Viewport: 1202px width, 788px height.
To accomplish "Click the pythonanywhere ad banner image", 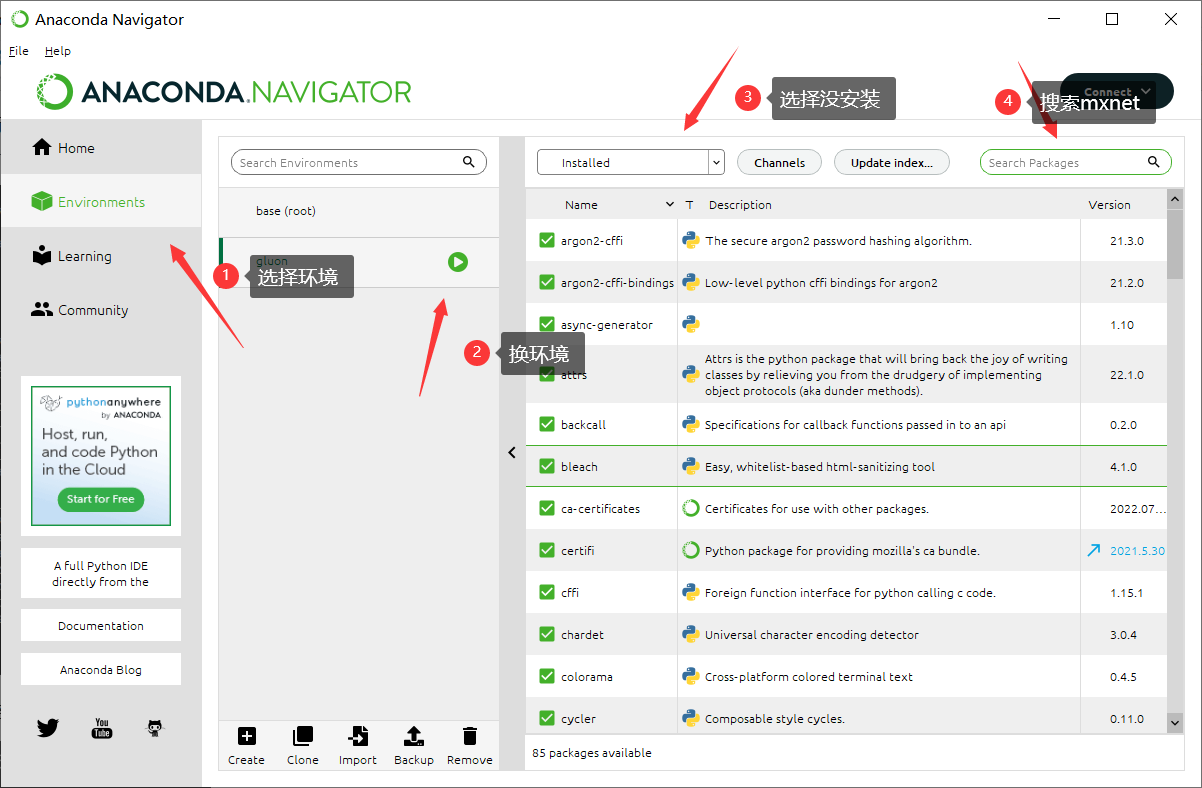I will click(101, 456).
